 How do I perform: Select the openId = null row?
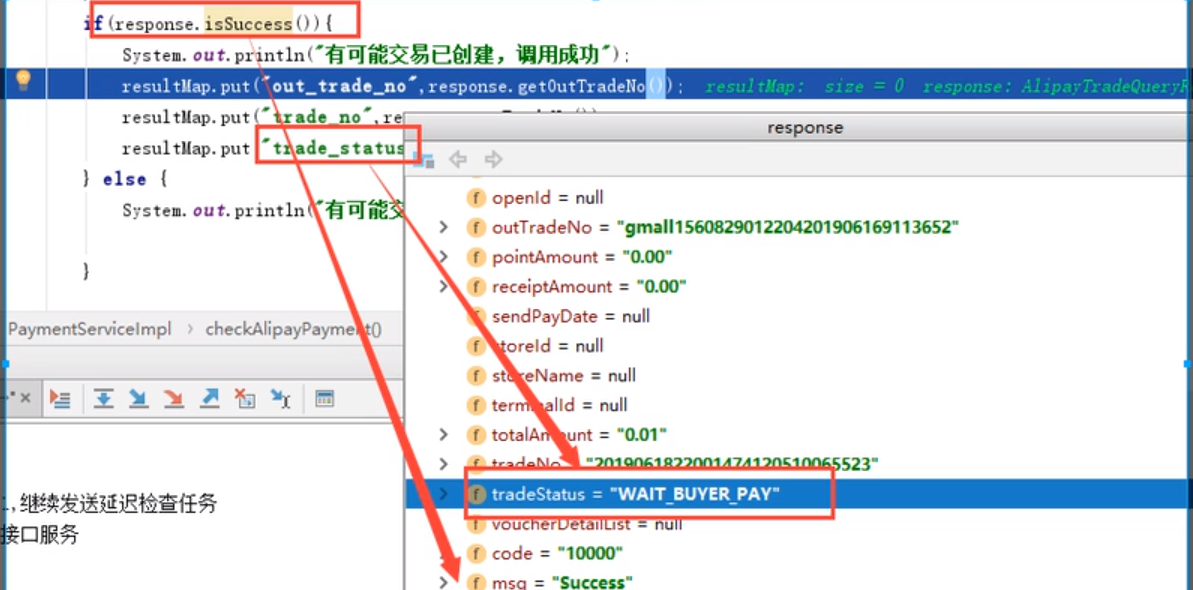pyautogui.click(x=798, y=198)
